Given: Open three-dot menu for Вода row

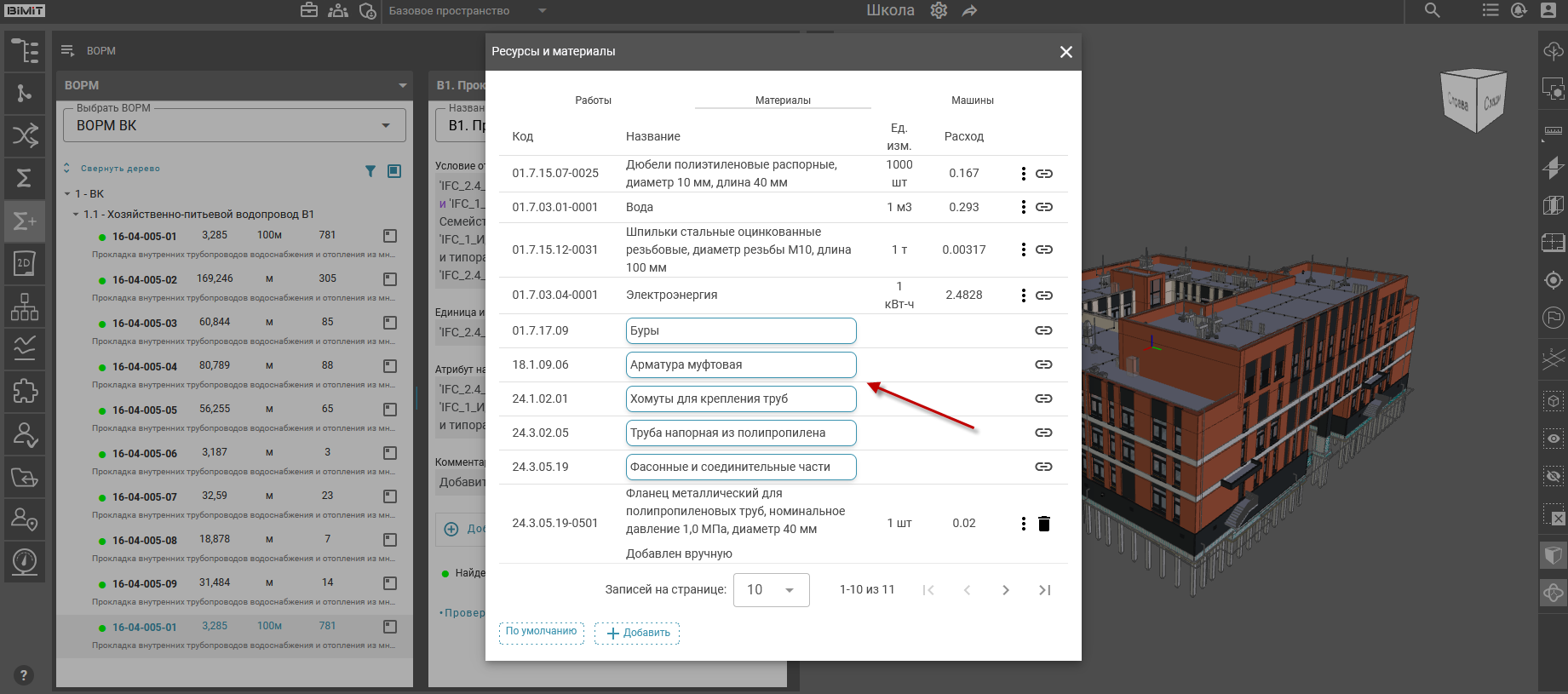Looking at the screenshot, I should (1023, 207).
